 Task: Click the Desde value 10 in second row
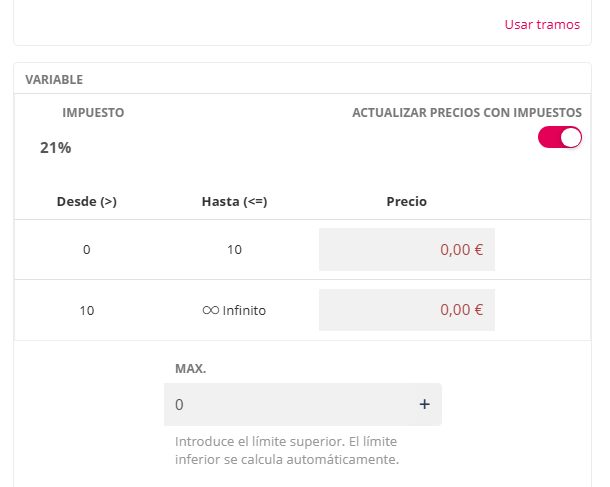tap(87, 310)
